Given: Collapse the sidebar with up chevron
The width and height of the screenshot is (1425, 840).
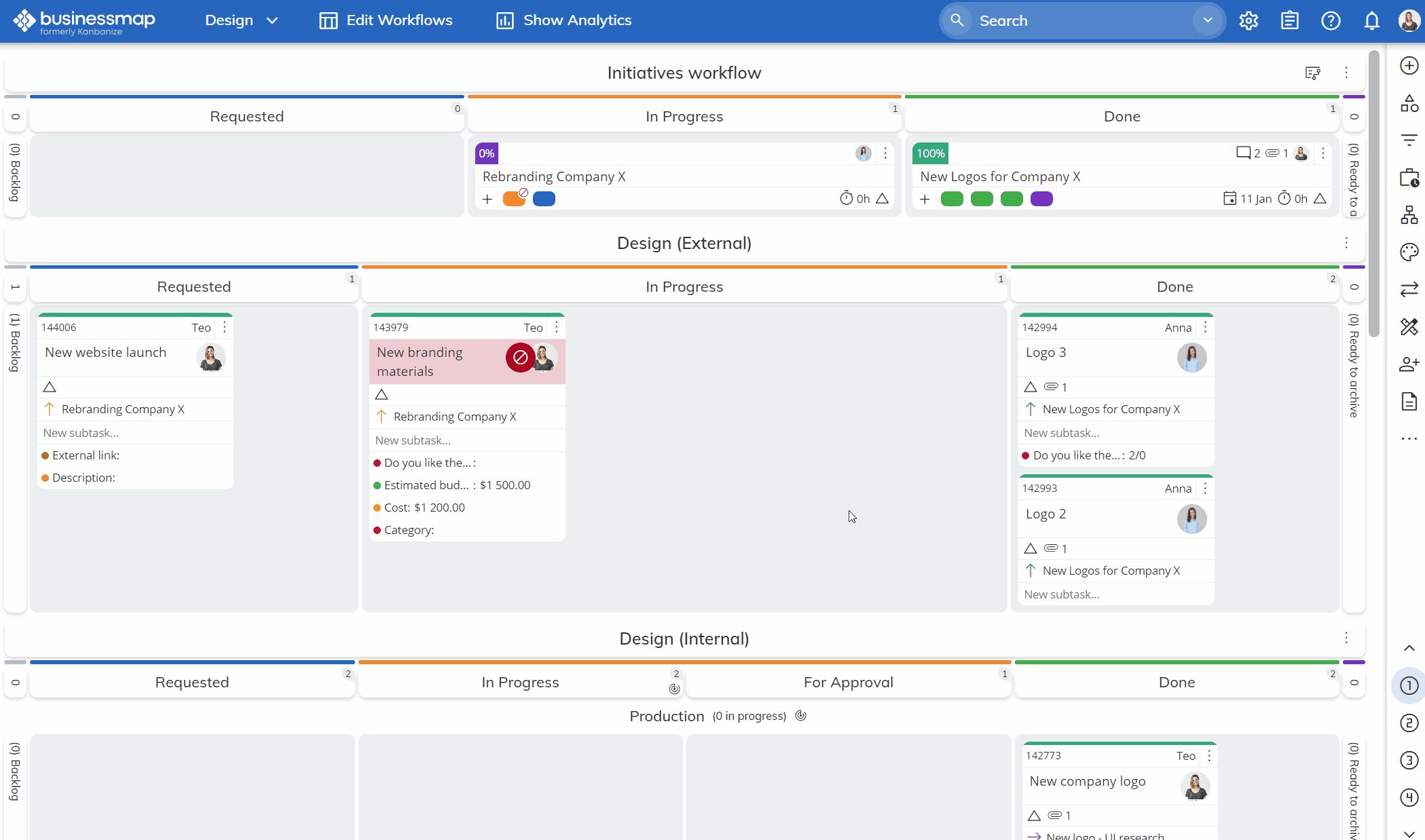Looking at the screenshot, I should coord(1409,648).
